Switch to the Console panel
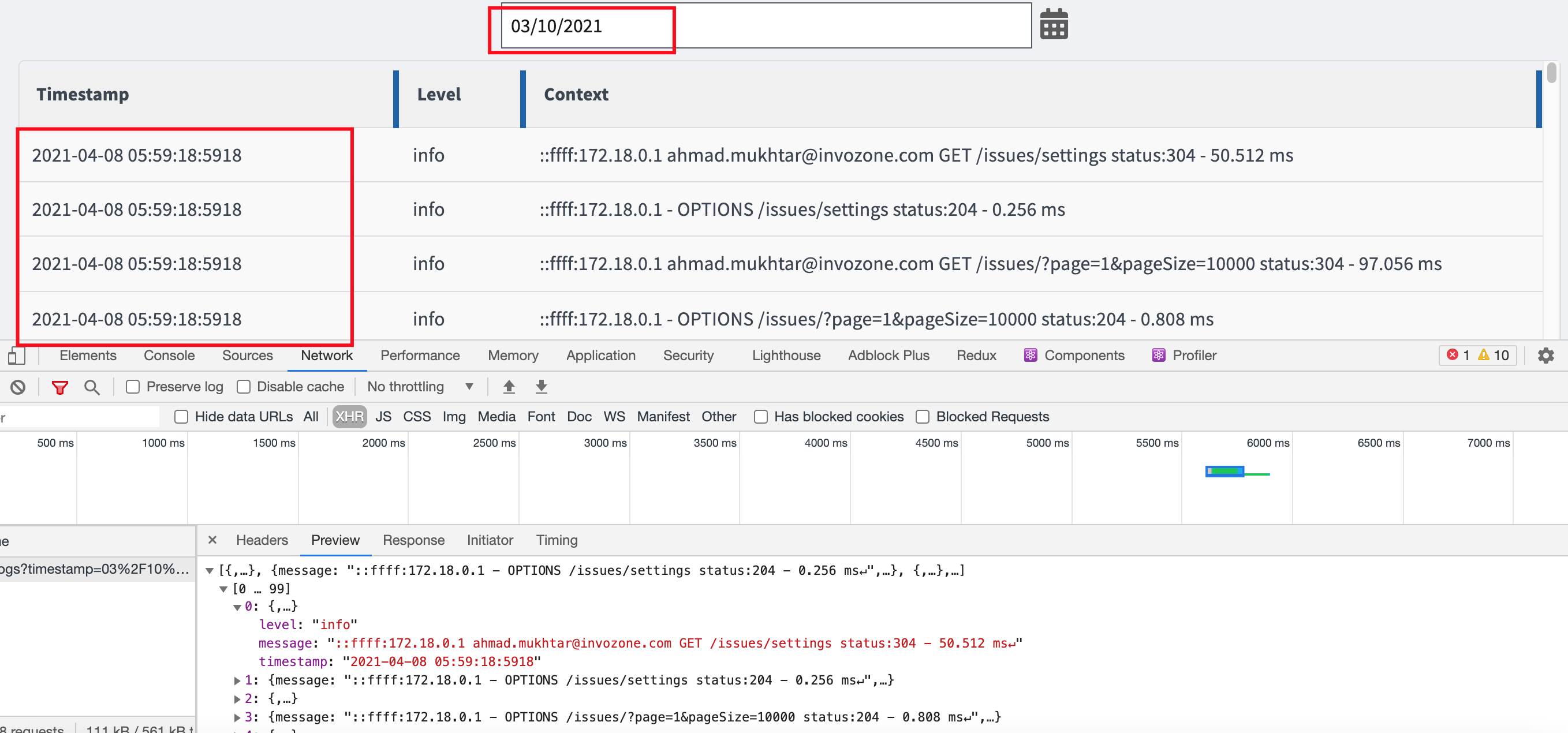 [x=169, y=356]
